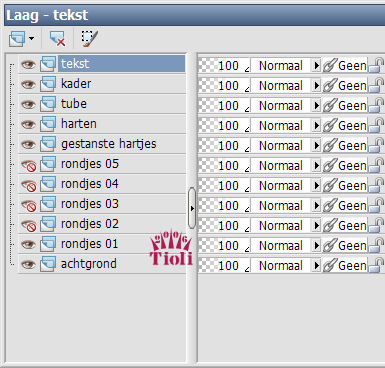Click the link chain icon for kader

329,86
